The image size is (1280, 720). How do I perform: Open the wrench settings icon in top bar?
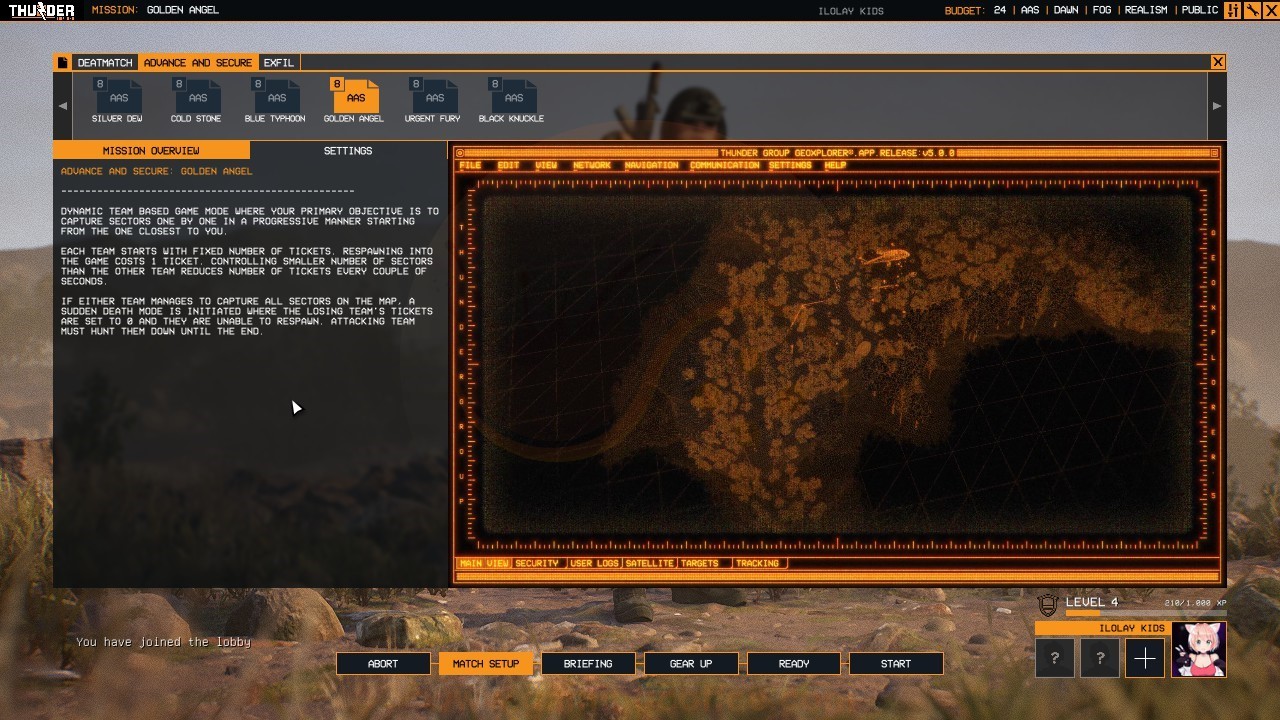coord(1251,10)
